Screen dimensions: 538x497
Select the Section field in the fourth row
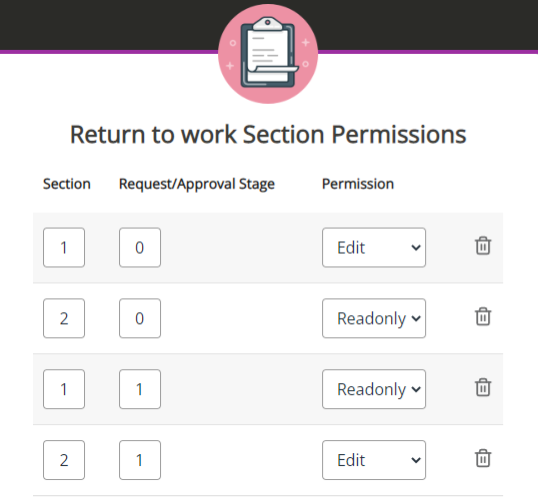pyautogui.click(x=64, y=460)
